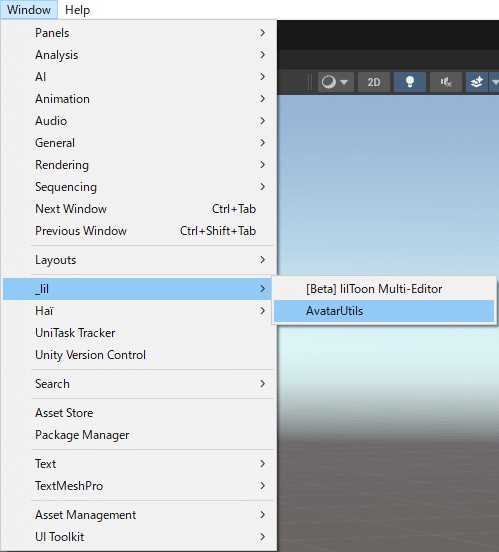This screenshot has height=552, width=499.
Task: Select the _lil menu entry
Action: coord(137,289)
